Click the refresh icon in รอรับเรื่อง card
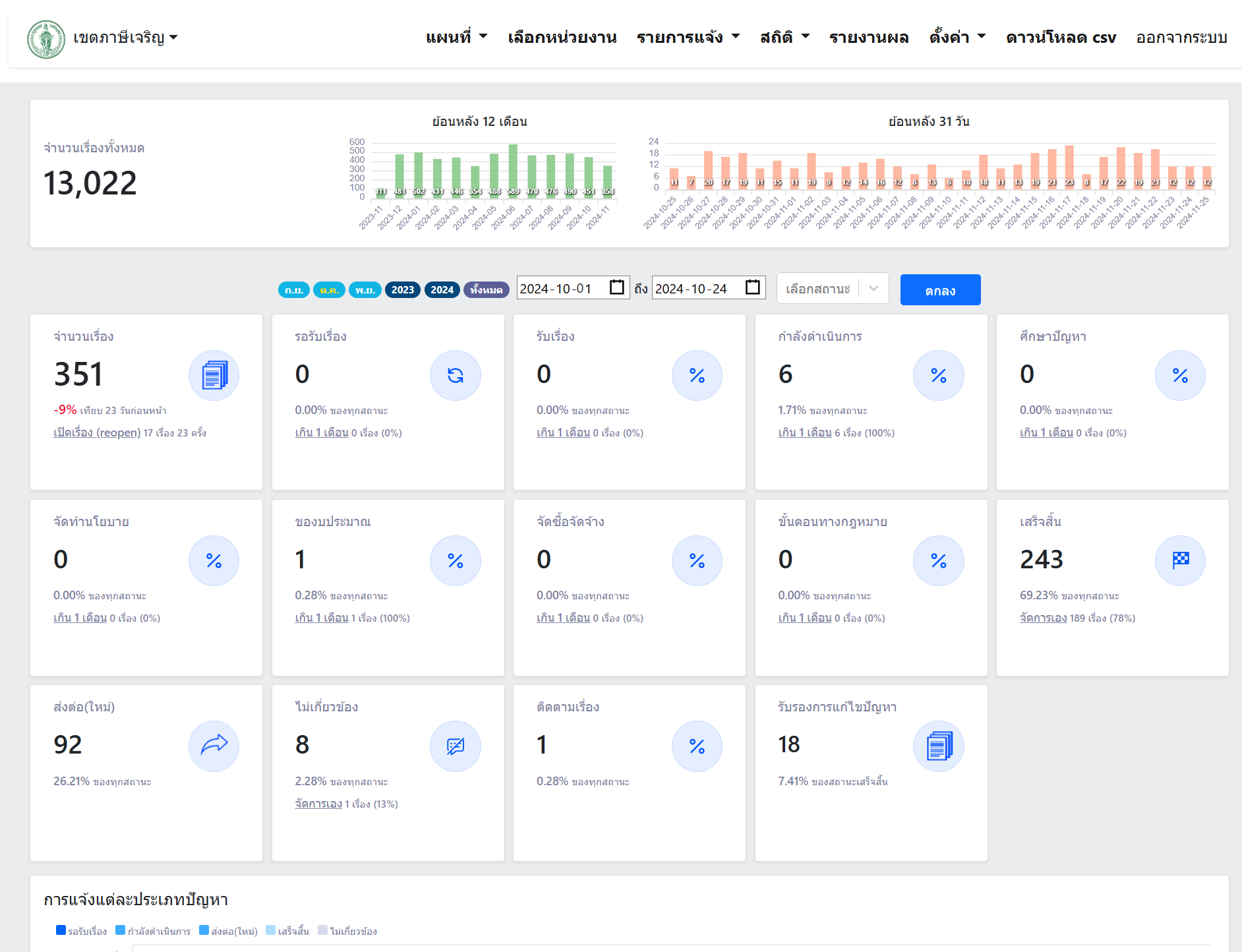The width and height of the screenshot is (1242, 952). pos(455,376)
